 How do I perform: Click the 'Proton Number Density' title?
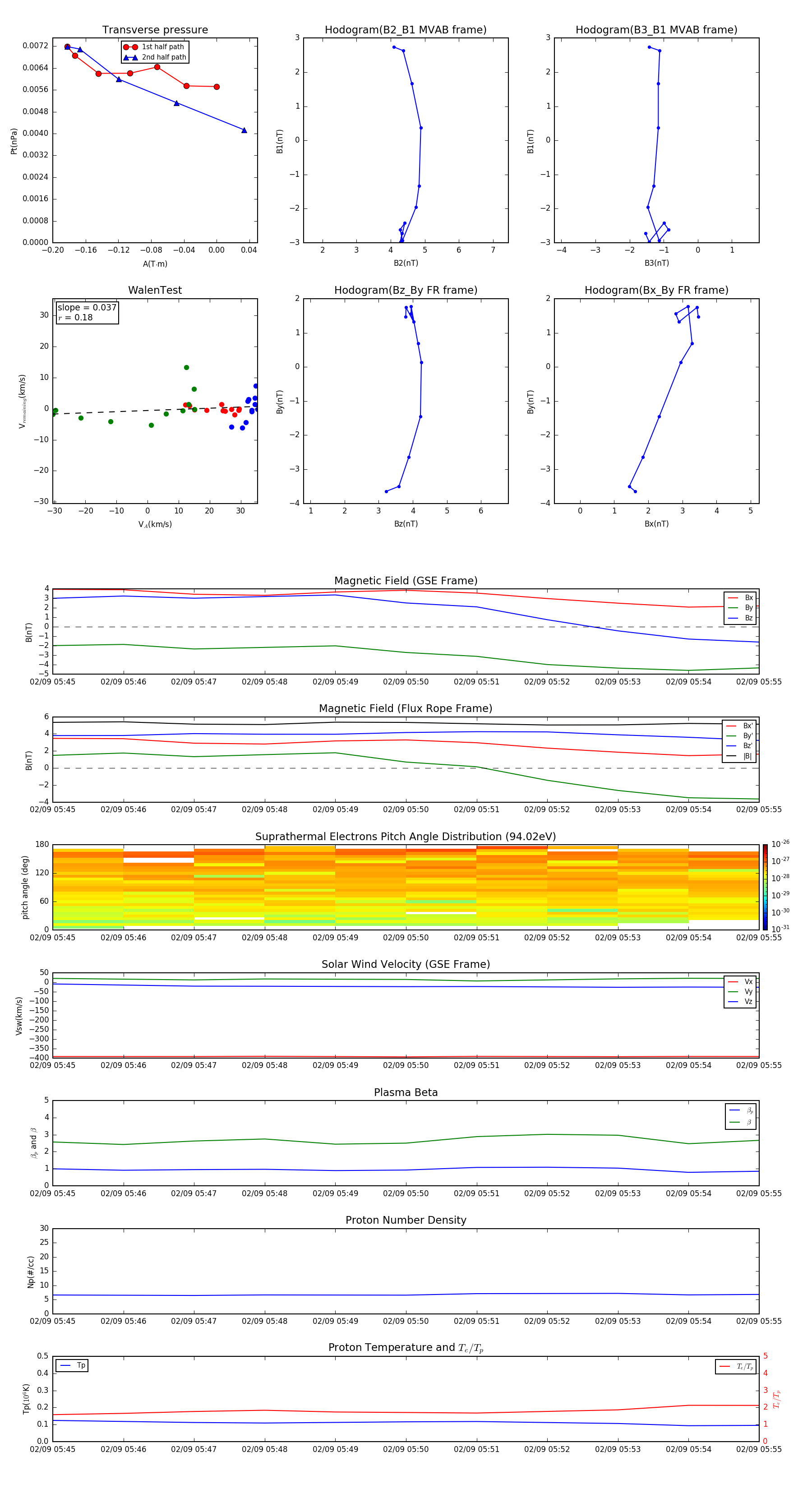(406, 1220)
